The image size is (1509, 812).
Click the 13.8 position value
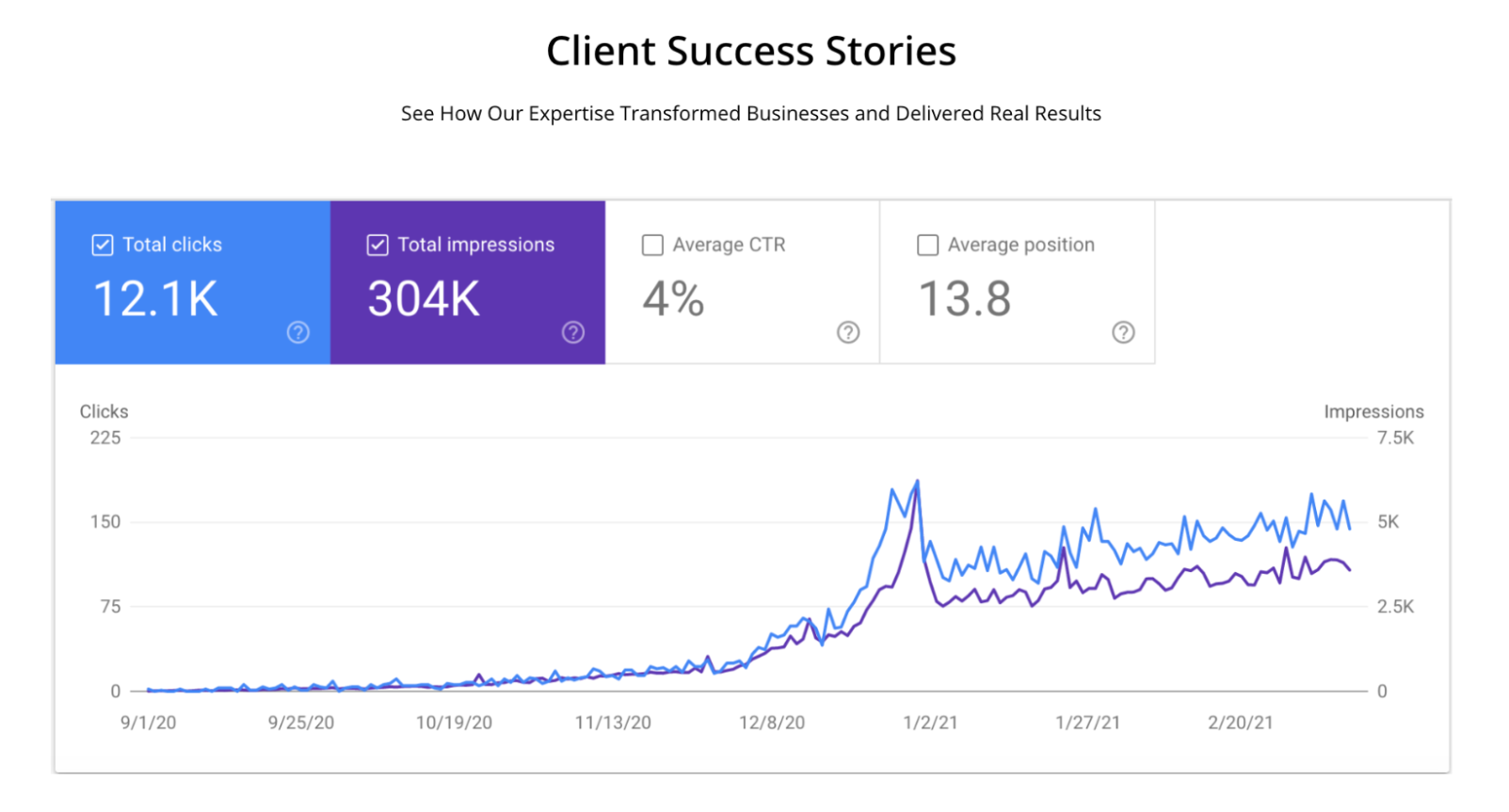click(x=965, y=299)
